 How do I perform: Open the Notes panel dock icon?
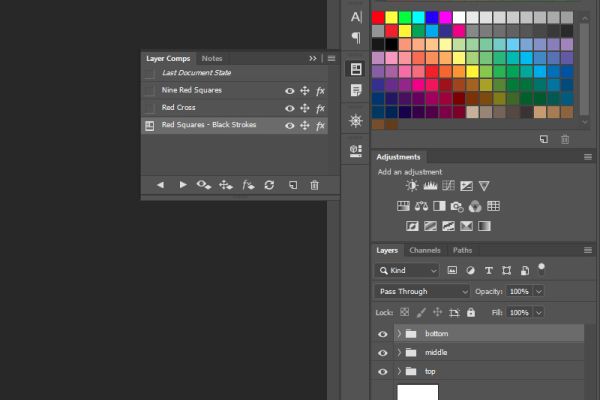pos(356,90)
